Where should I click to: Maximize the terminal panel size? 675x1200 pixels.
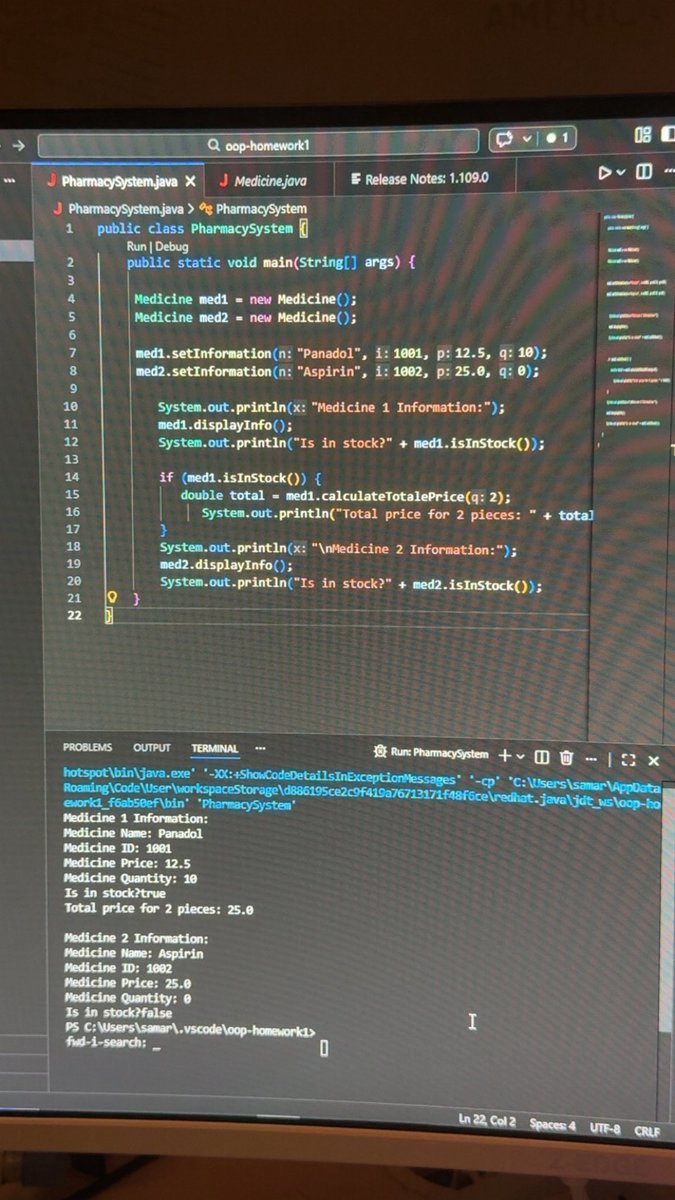point(628,760)
